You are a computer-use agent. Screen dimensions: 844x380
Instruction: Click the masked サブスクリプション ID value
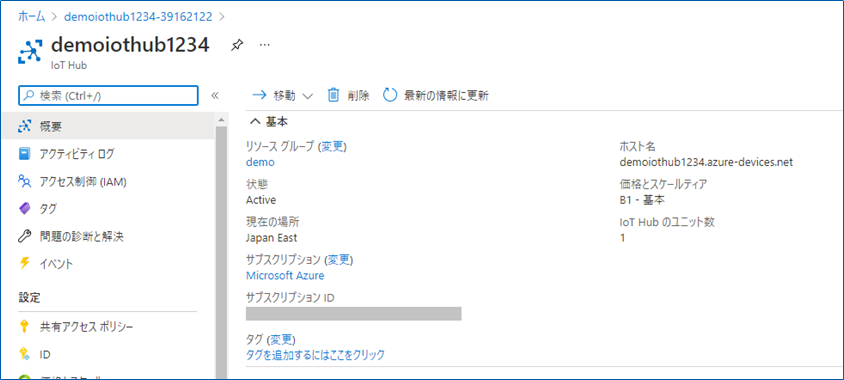[x=354, y=314]
